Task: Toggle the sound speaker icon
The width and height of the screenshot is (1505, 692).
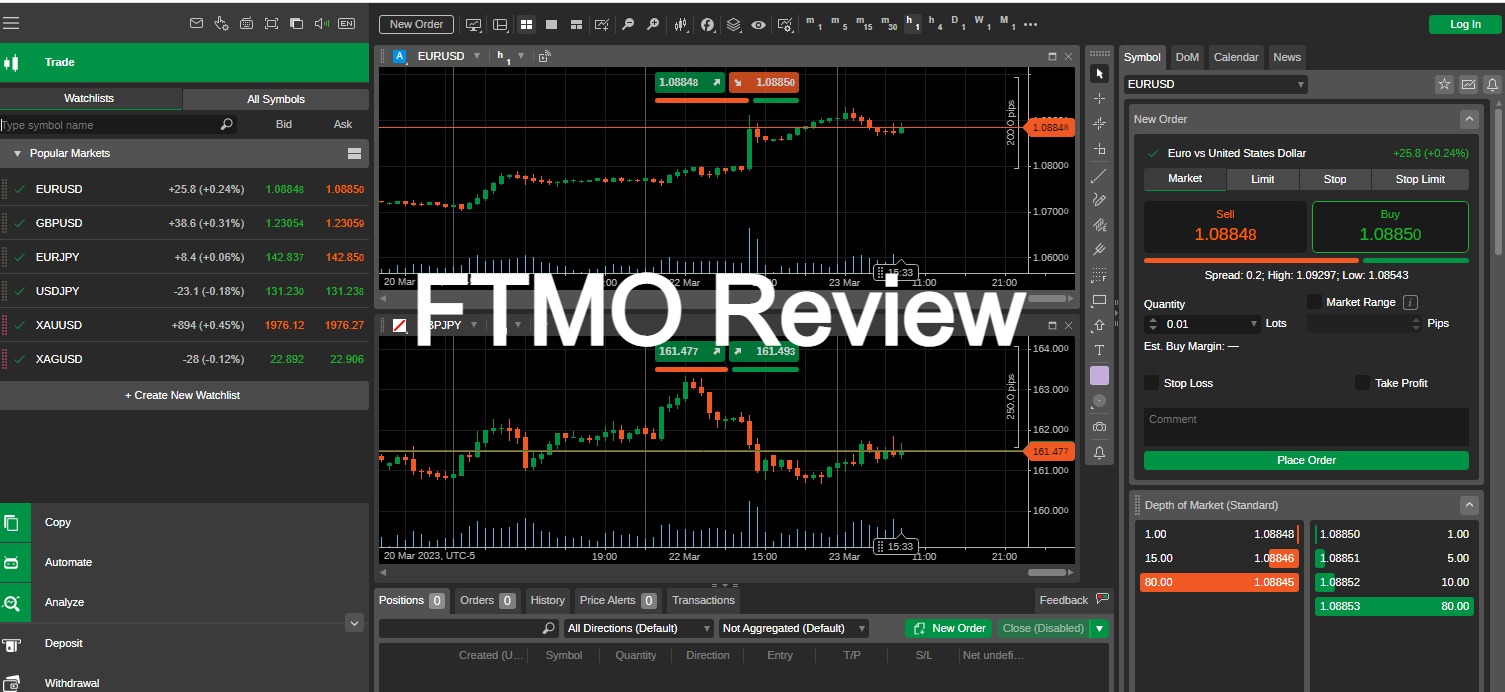Action: (x=322, y=23)
